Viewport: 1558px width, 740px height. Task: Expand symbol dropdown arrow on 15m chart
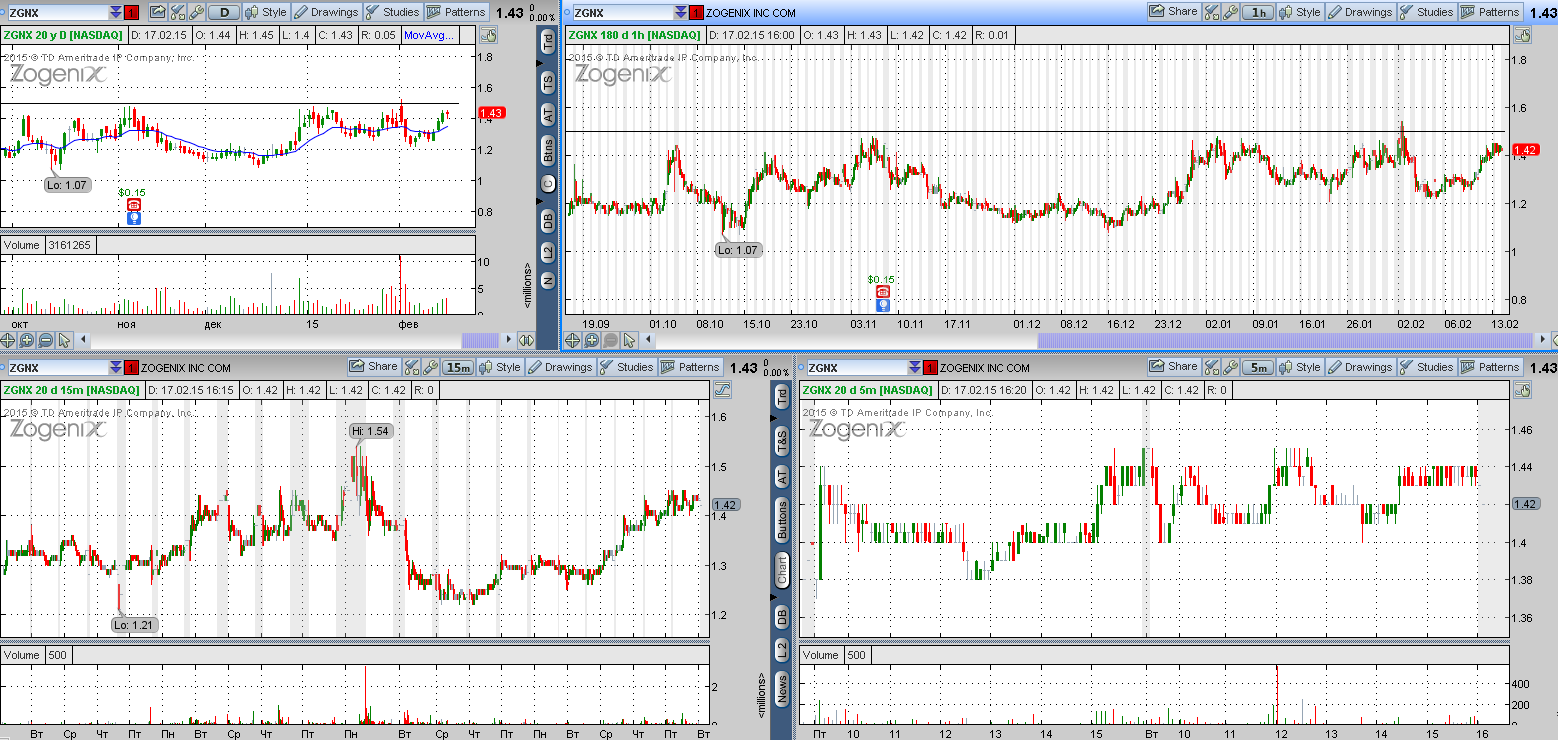[116, 367]
